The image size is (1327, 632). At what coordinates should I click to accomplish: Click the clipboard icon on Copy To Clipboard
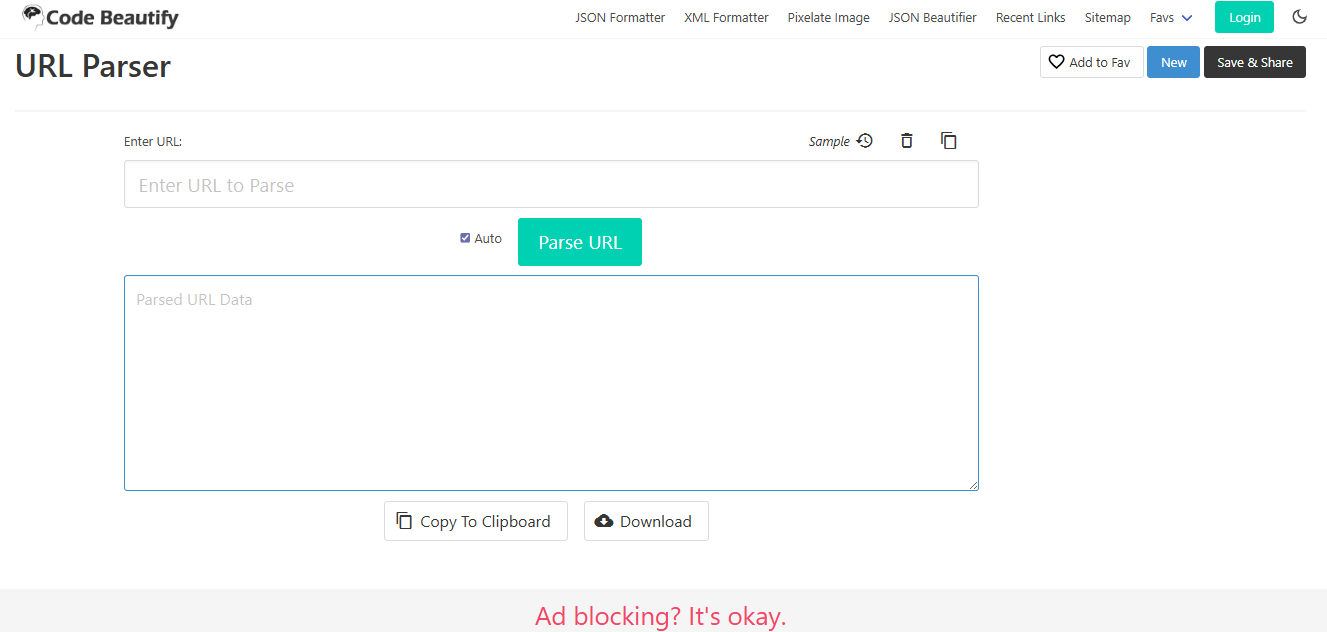click(x=404, y=521)
